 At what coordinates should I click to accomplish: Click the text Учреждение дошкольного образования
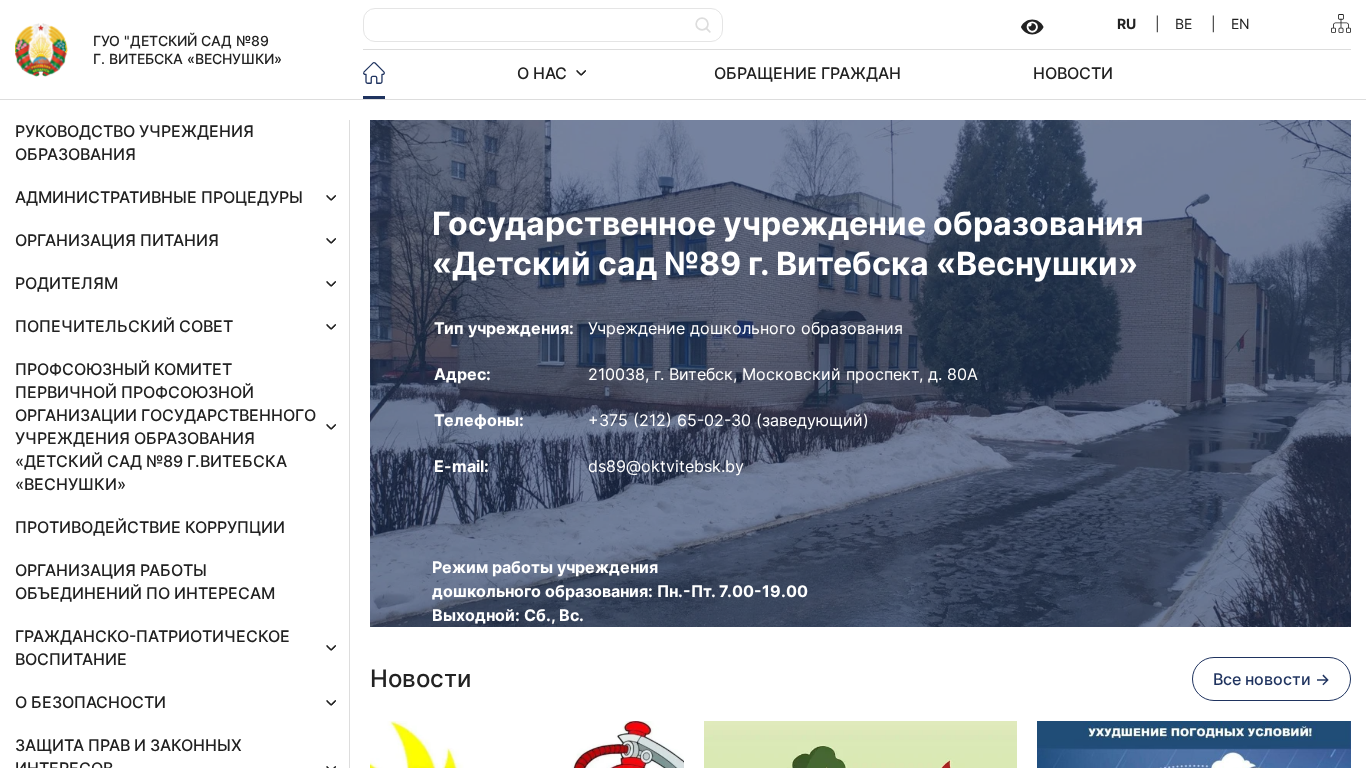coord(745,328)
